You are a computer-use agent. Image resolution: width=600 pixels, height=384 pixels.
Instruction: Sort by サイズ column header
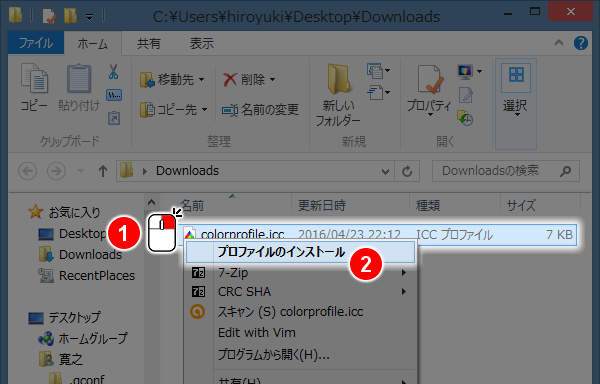point(520,206)
